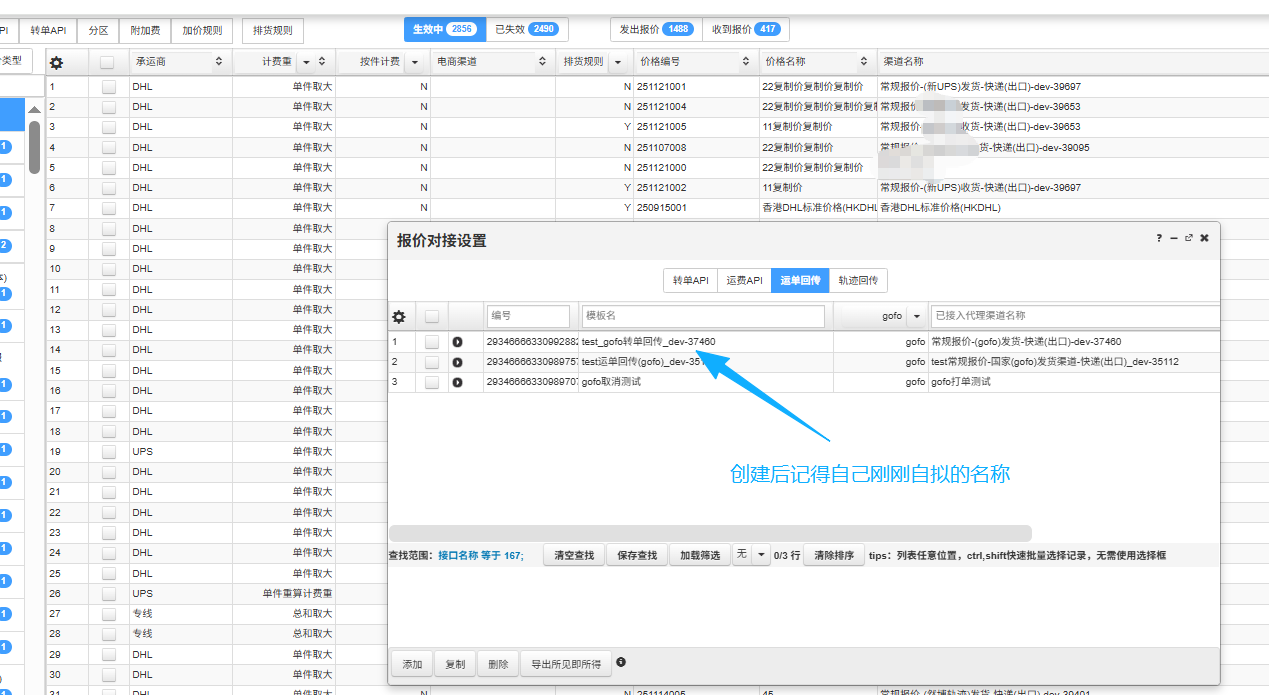Image resolution: width=1269 pixels, height=695 pixels.
Task: Select checkbox for test_gofo转单回传_dev-37460 row
Action: [432, 342]
